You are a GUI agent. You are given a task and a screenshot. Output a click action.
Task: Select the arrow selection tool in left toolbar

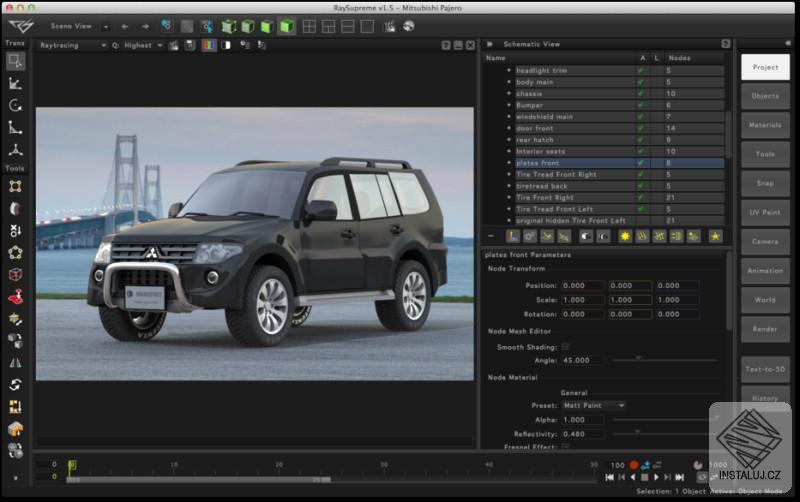tap(15, 61)
